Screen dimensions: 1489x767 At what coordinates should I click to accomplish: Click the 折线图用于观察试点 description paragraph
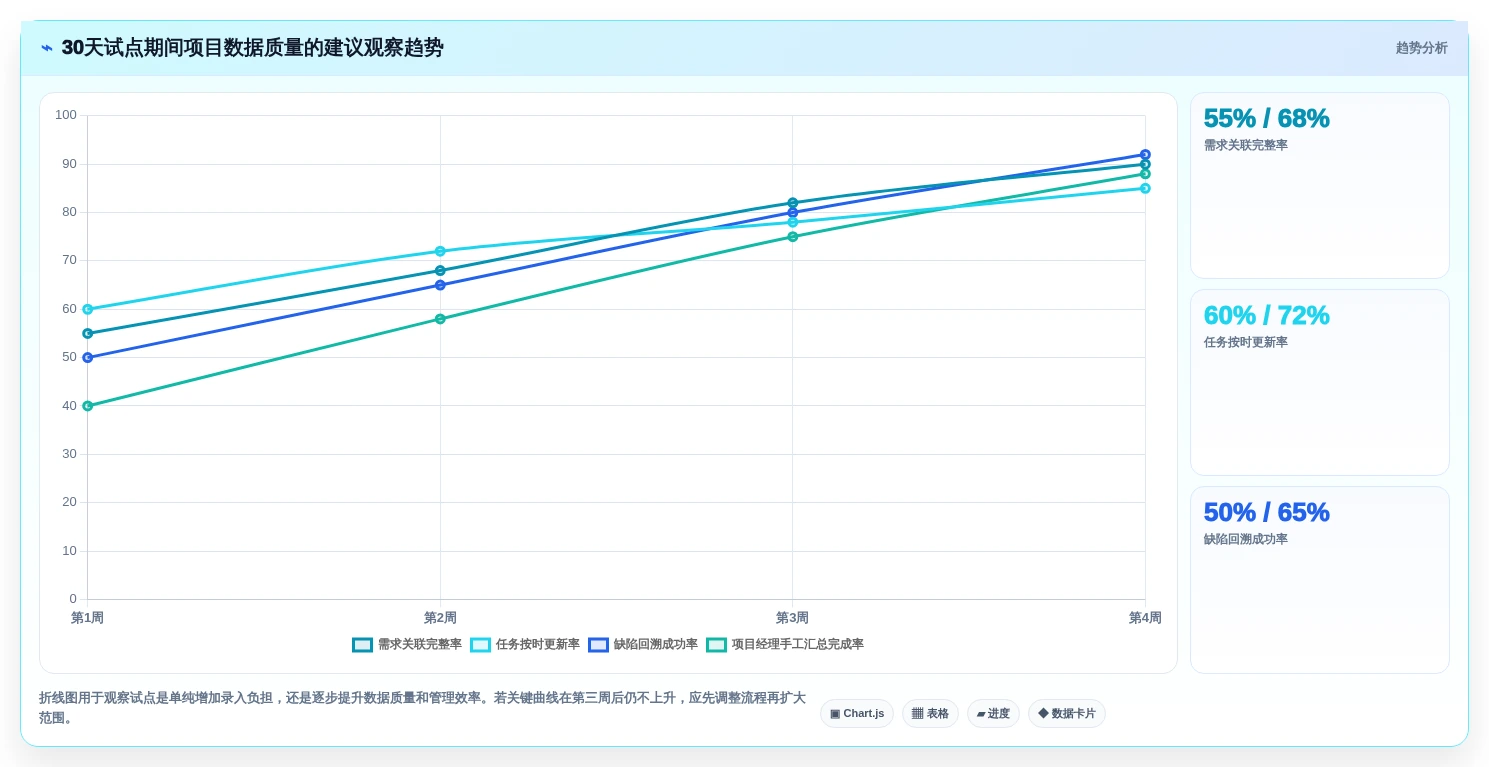[x=422, y=708]
